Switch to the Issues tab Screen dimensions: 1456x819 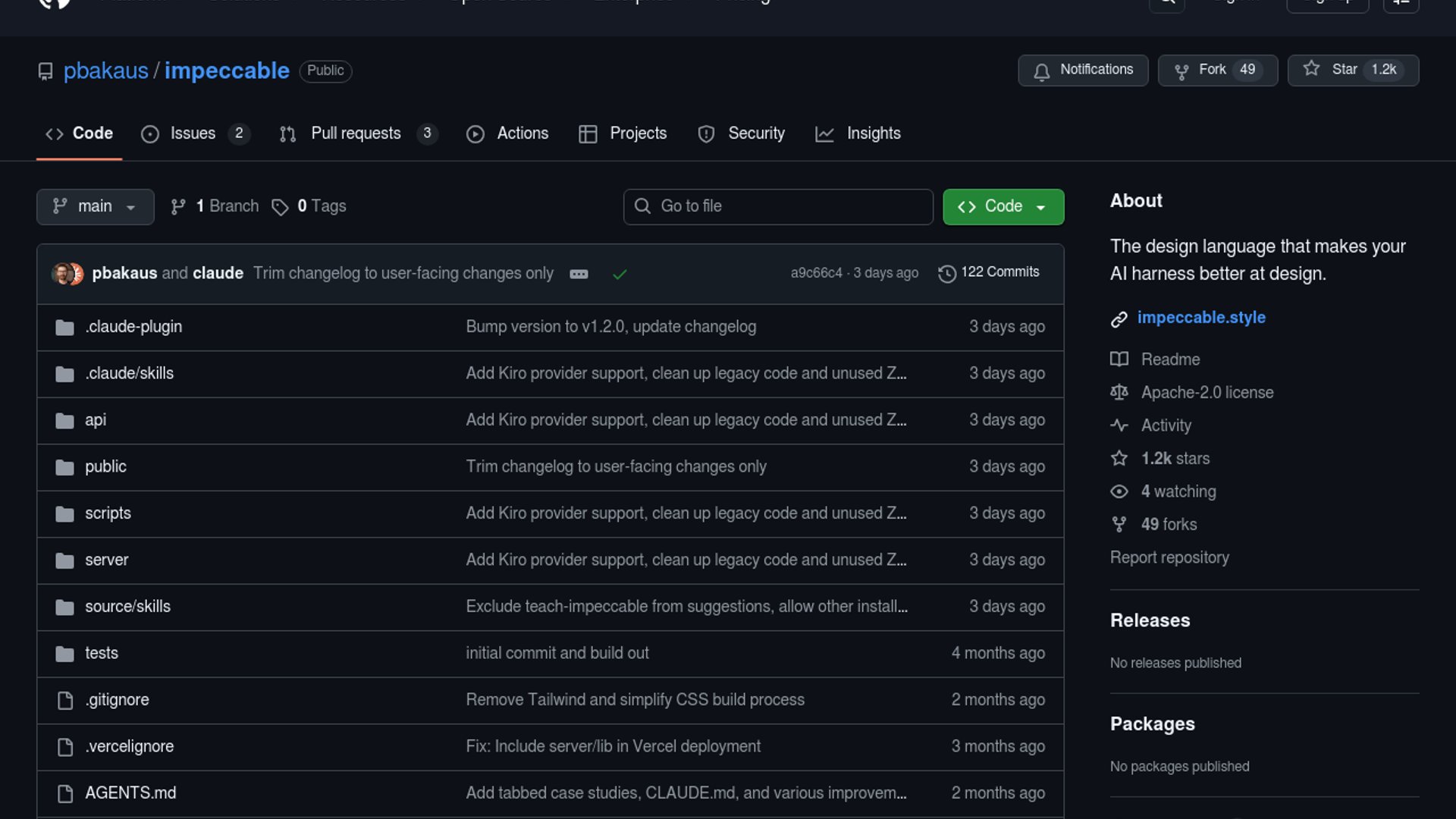tap(193, 133)
